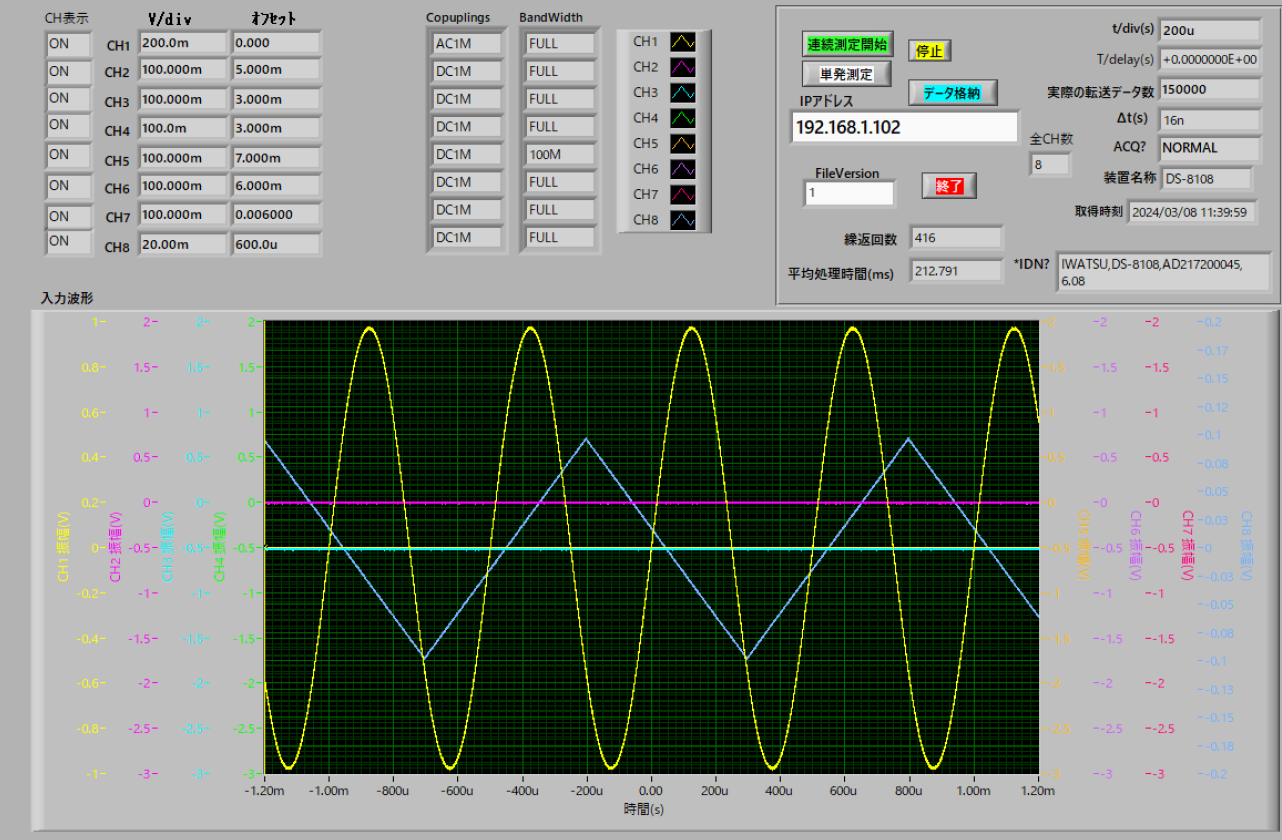
Task: Click the CH3 V/div field 100.000m
Action: coord(183,100)
